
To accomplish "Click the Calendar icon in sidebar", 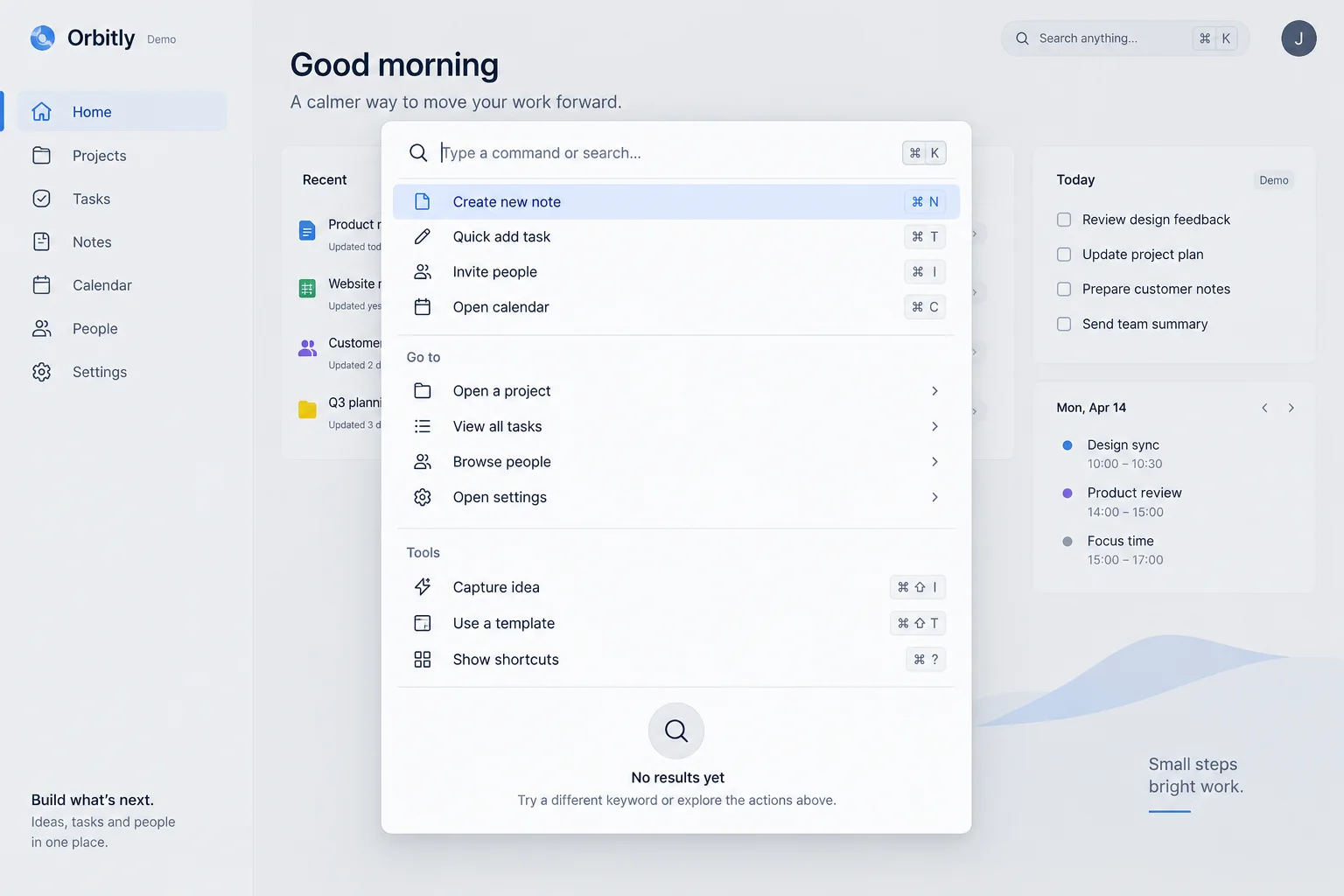I will tap(41, 285).
